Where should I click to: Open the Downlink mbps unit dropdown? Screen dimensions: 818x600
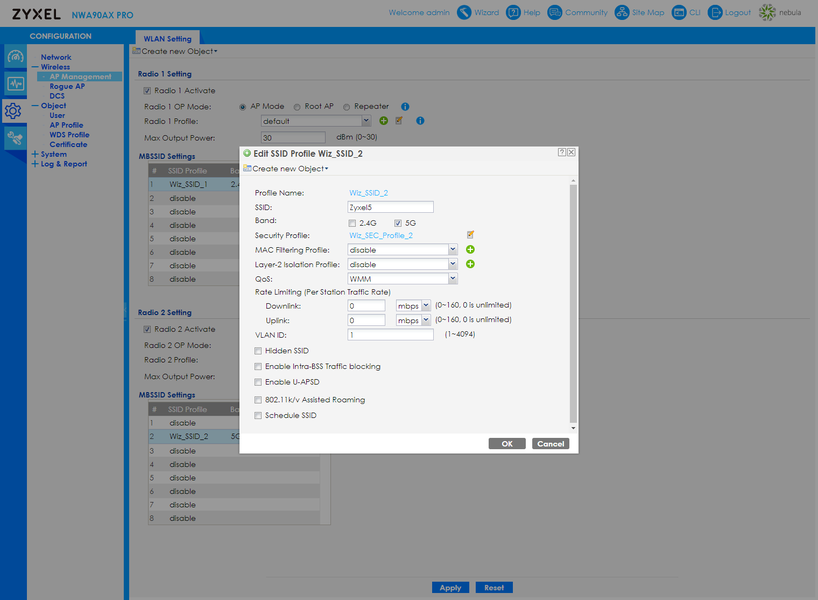(x=413, y=305)
